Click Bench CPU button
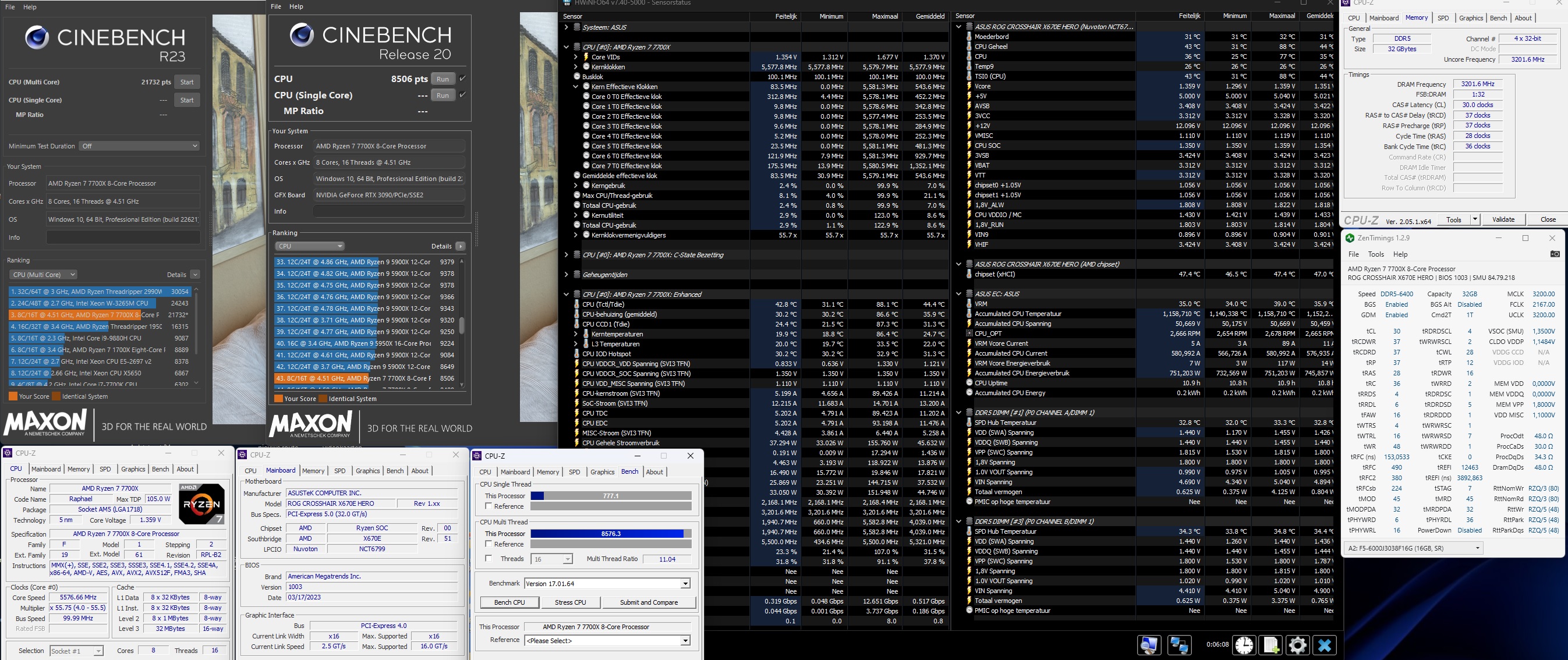Image resolution: width=1568 pixels, height=660 pixels. [x=509, y=602]
